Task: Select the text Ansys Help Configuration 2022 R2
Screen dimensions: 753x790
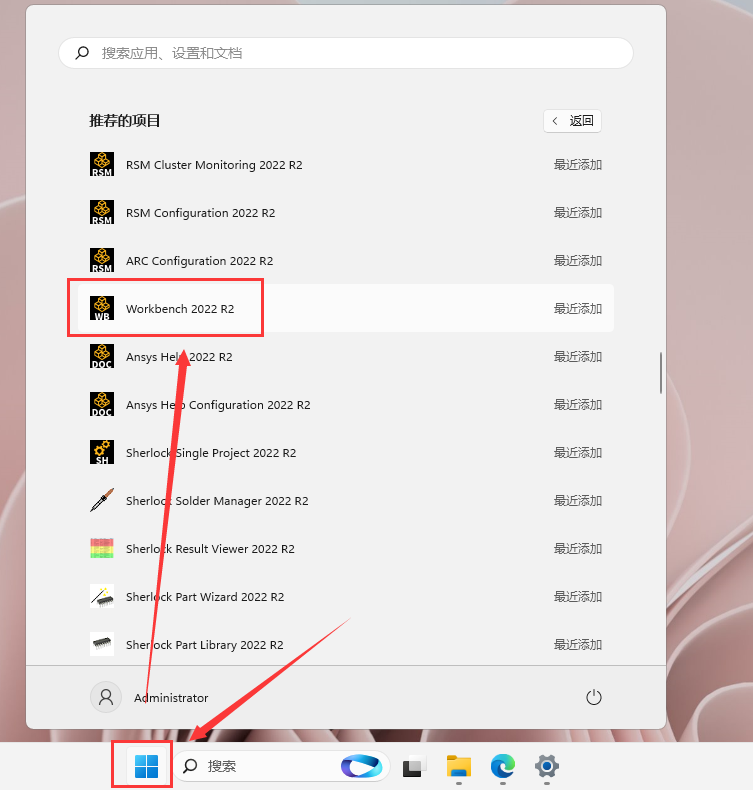Action: [218, 405]
